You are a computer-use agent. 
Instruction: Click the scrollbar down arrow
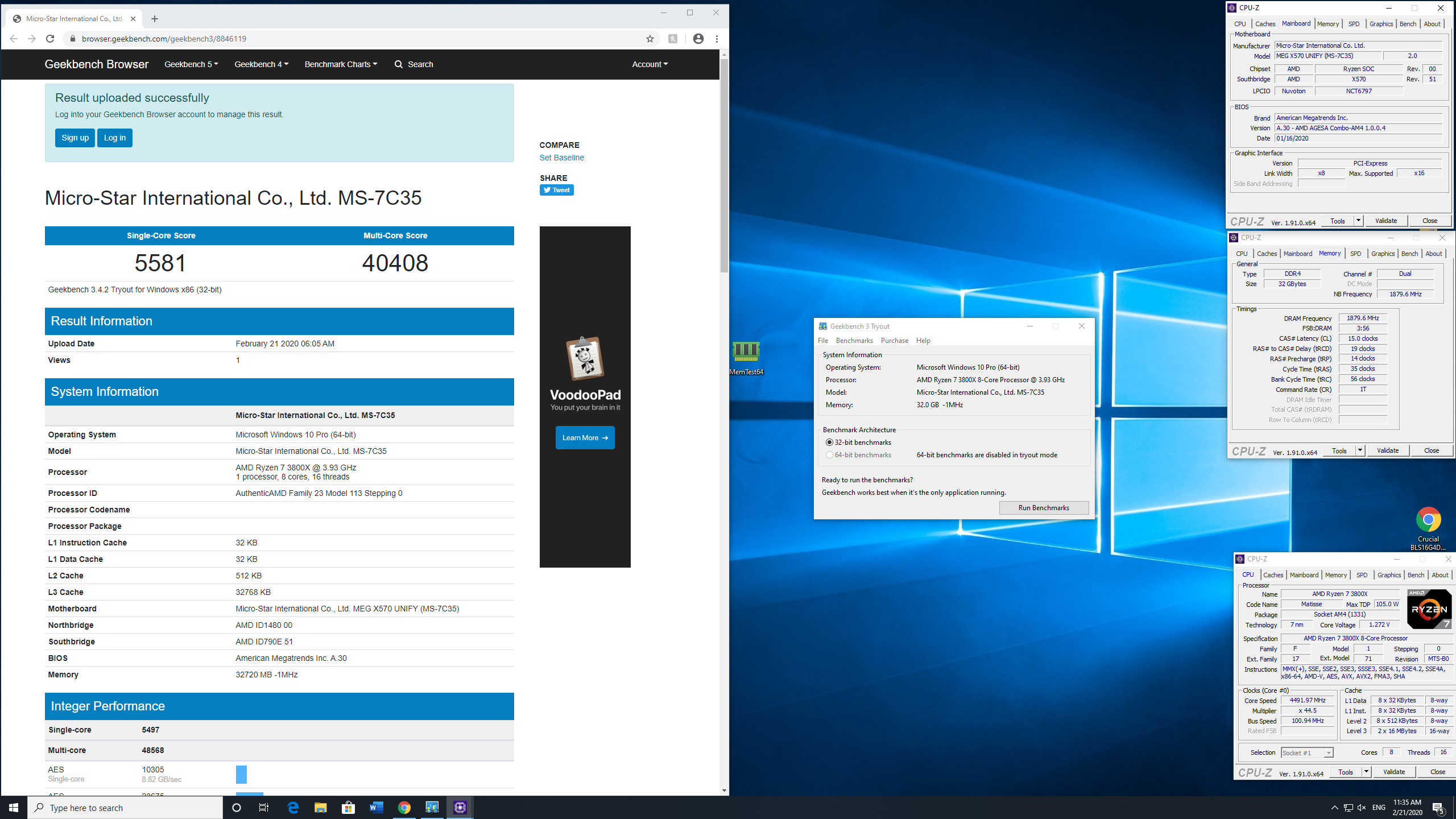tap(724, 790)
